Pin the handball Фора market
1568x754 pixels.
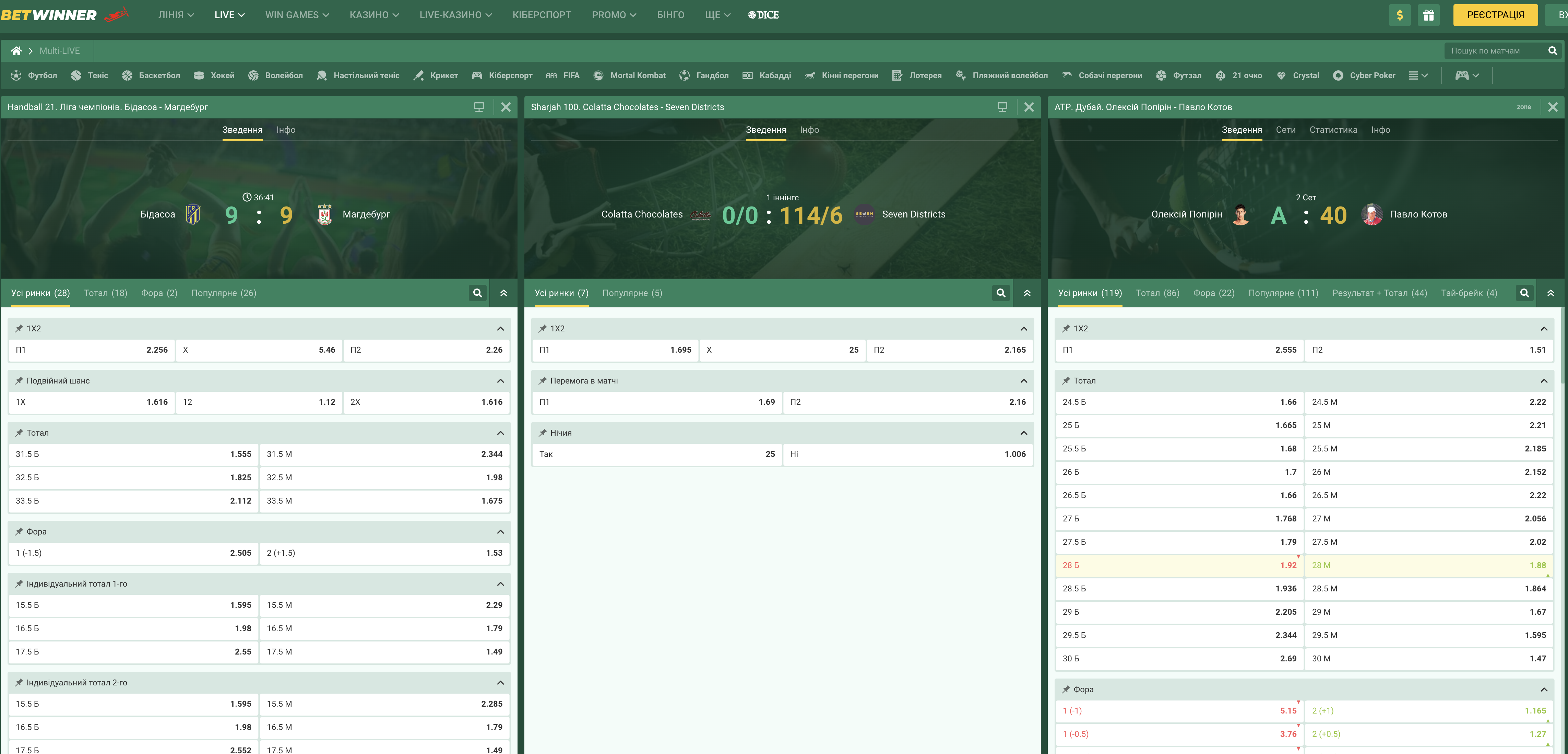[19, 532]
